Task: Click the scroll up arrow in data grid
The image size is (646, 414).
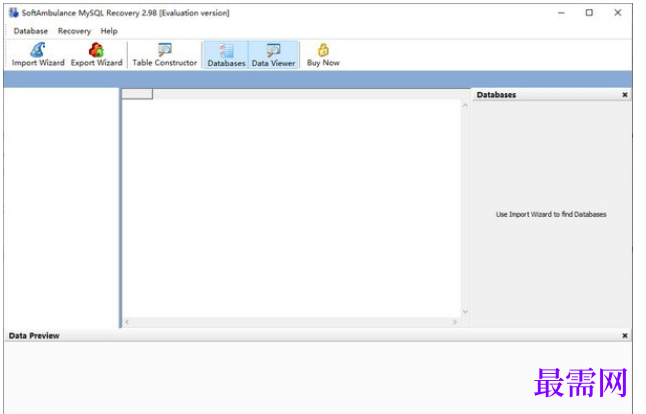Action: pos(465,105)
